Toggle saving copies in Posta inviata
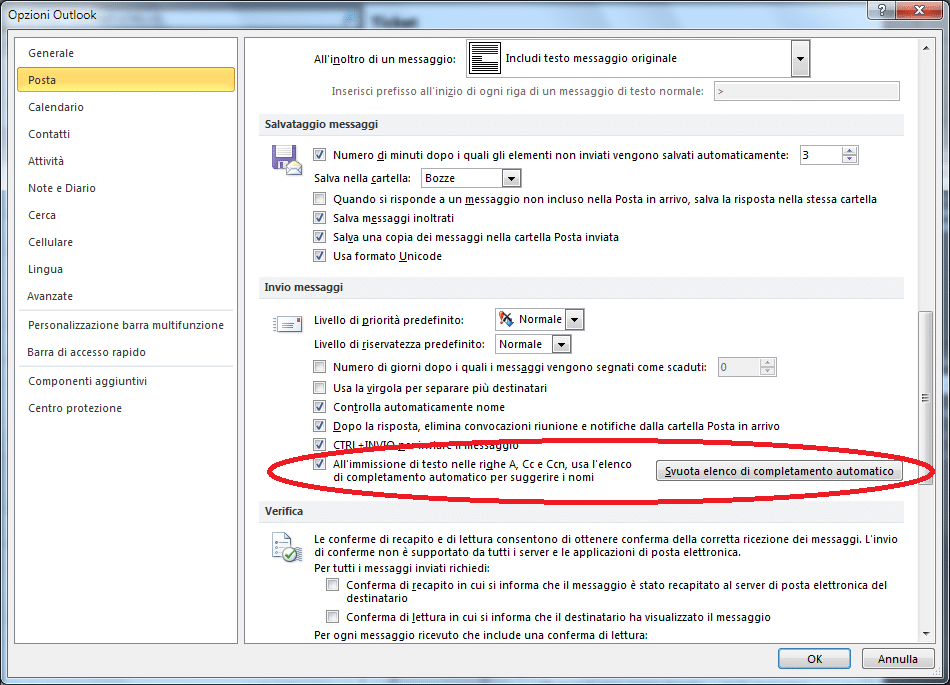Screen dimensions: 950x685 tap(319, 237)
